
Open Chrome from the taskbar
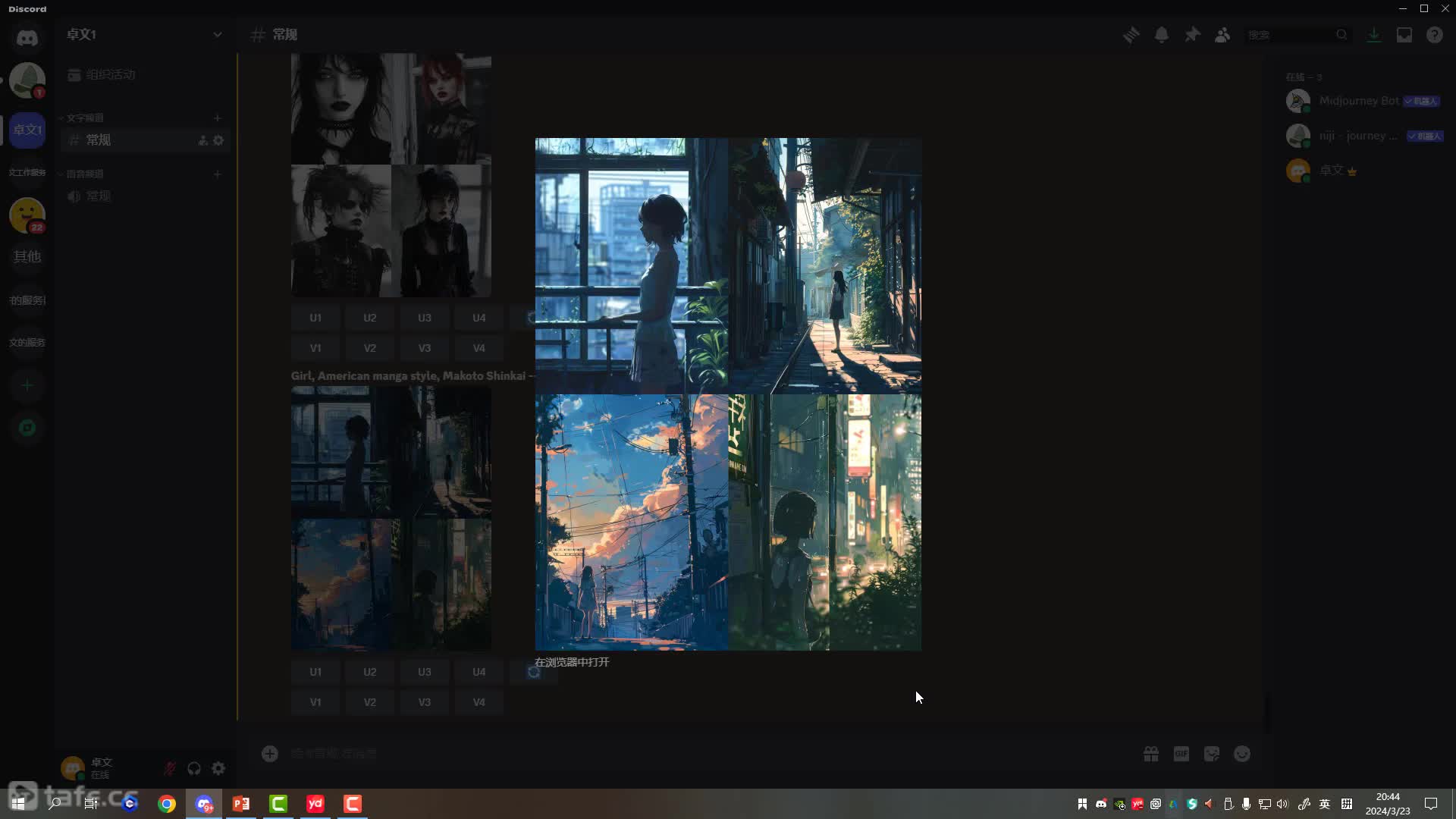[x=167, y=804]
